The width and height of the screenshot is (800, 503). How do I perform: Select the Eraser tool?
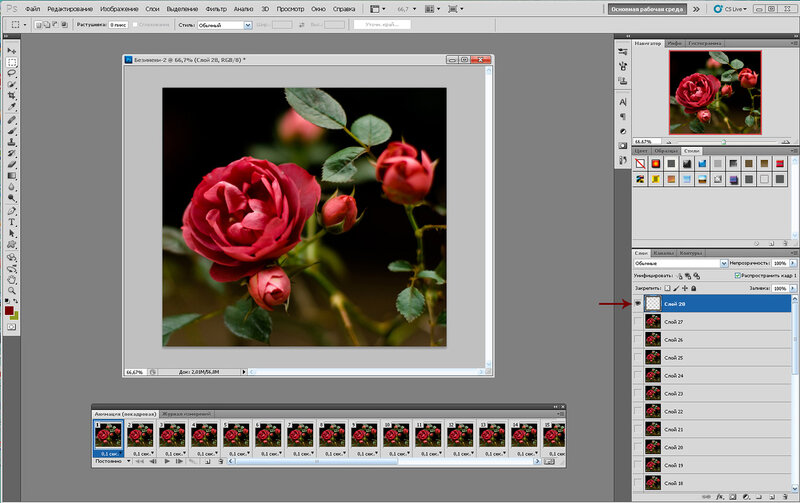coord(11,164)
